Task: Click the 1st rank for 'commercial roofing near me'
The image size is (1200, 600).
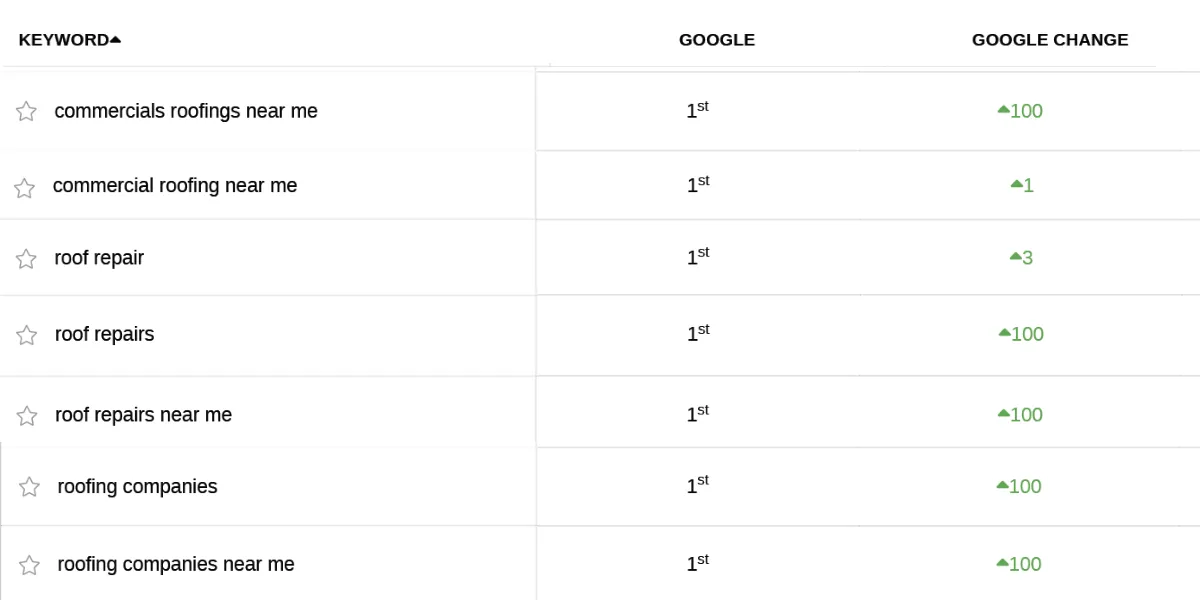Action: (x=697, y=185)
